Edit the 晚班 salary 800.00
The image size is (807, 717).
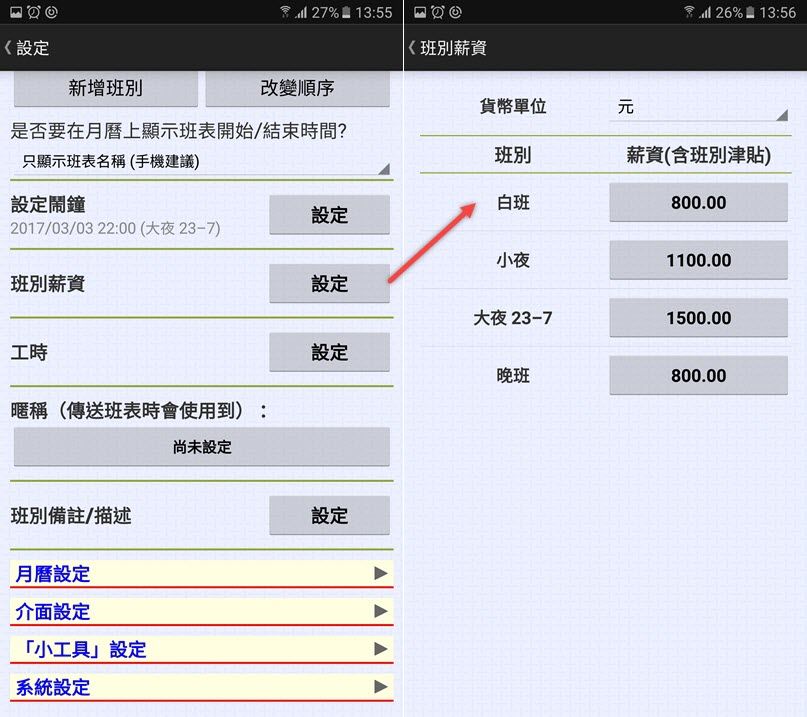698,375
